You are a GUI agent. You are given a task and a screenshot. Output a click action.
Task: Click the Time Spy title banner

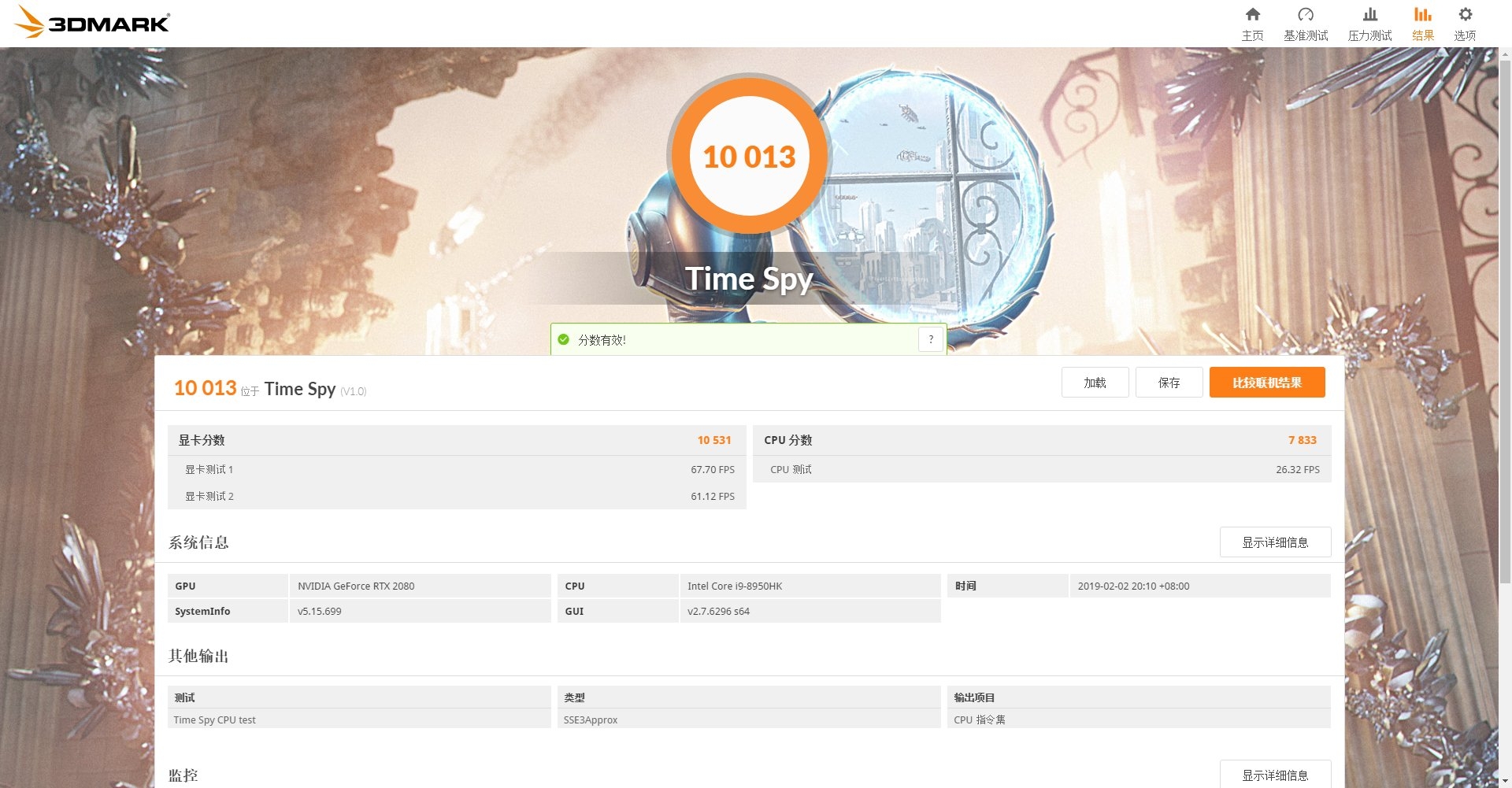pyautogui.click(x=749, y=279)
